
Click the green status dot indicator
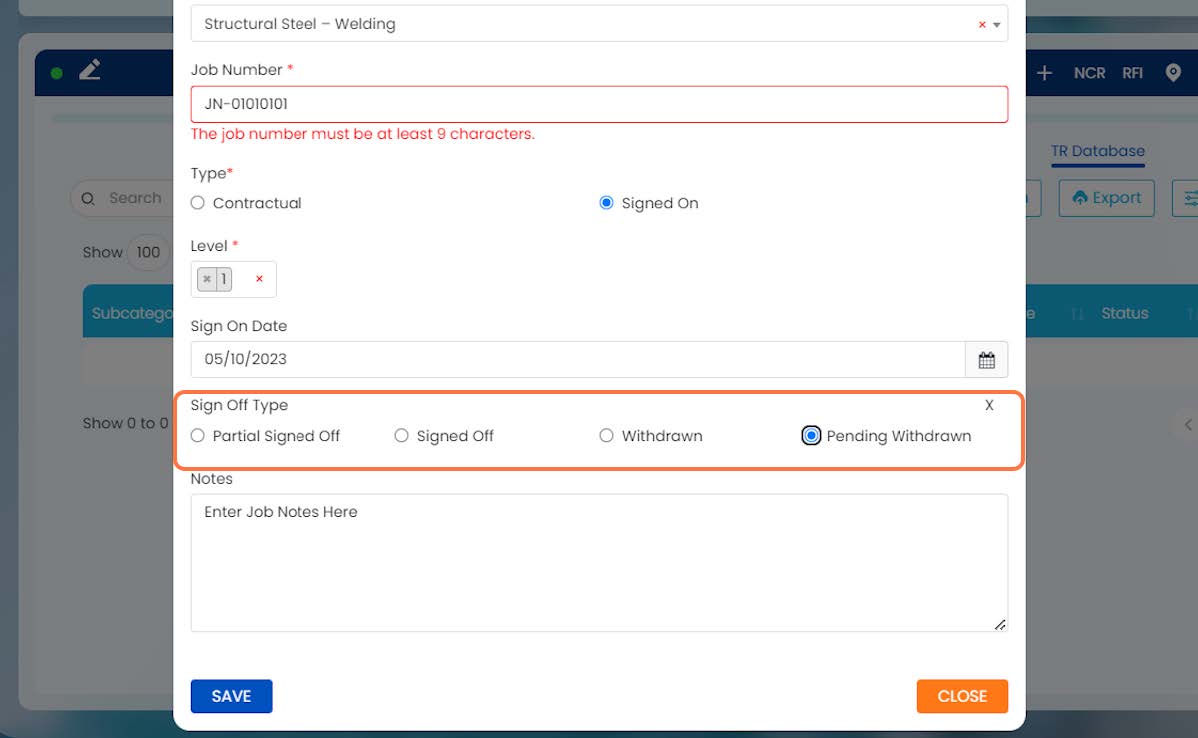pyautogui.click(x=57, y=73)
